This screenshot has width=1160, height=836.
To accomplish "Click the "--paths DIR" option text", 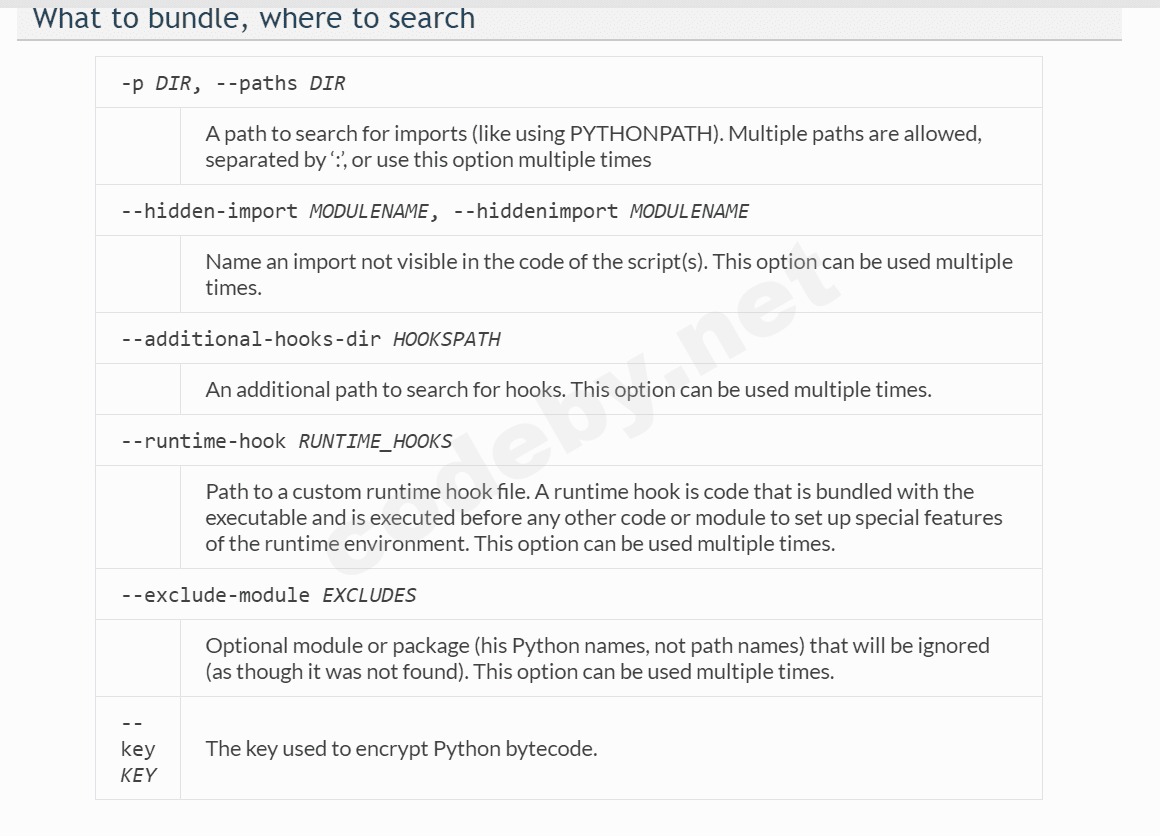I will [281, 84].
